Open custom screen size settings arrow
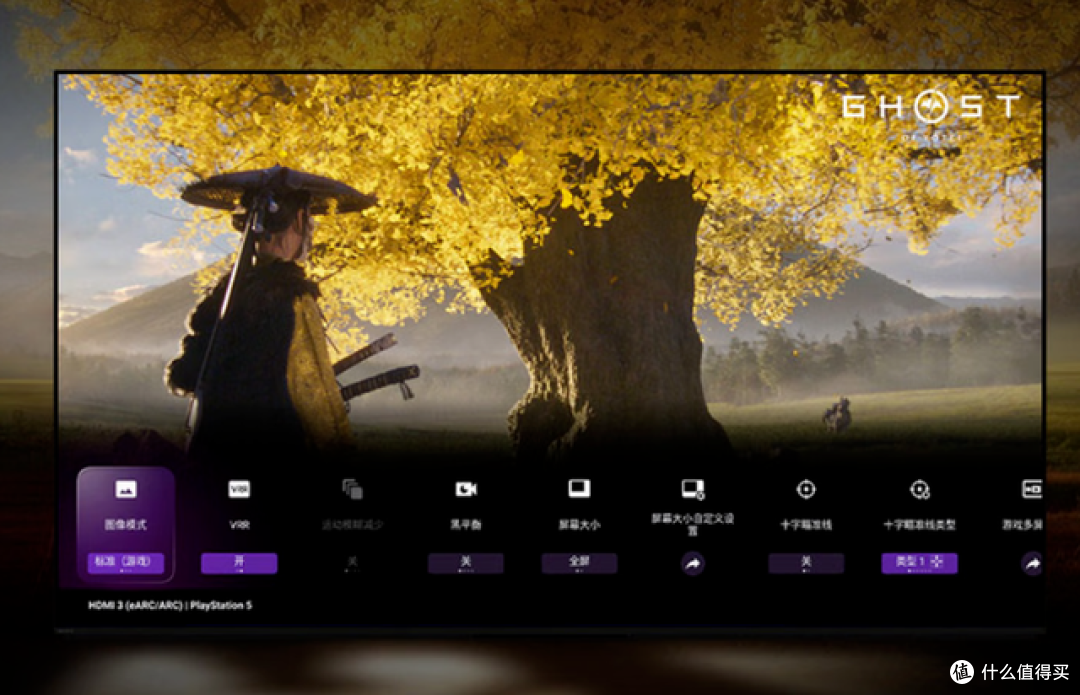This screenshot has width=1080, height=695. 693,563
